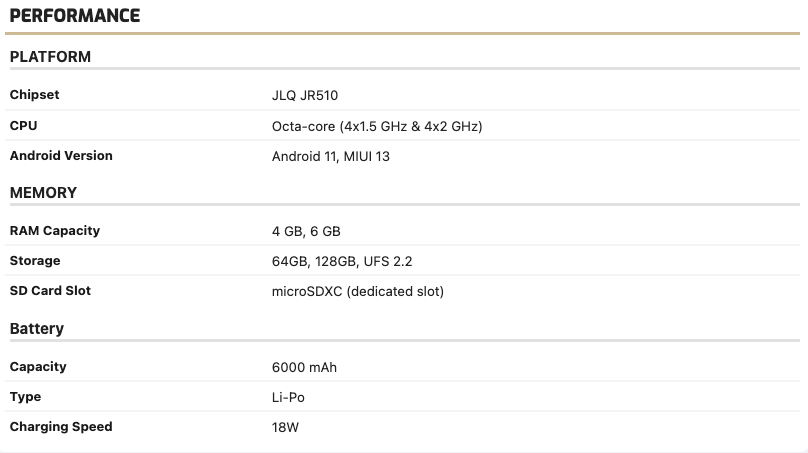Click the PERFORMANCE section heading

point(75,16)
